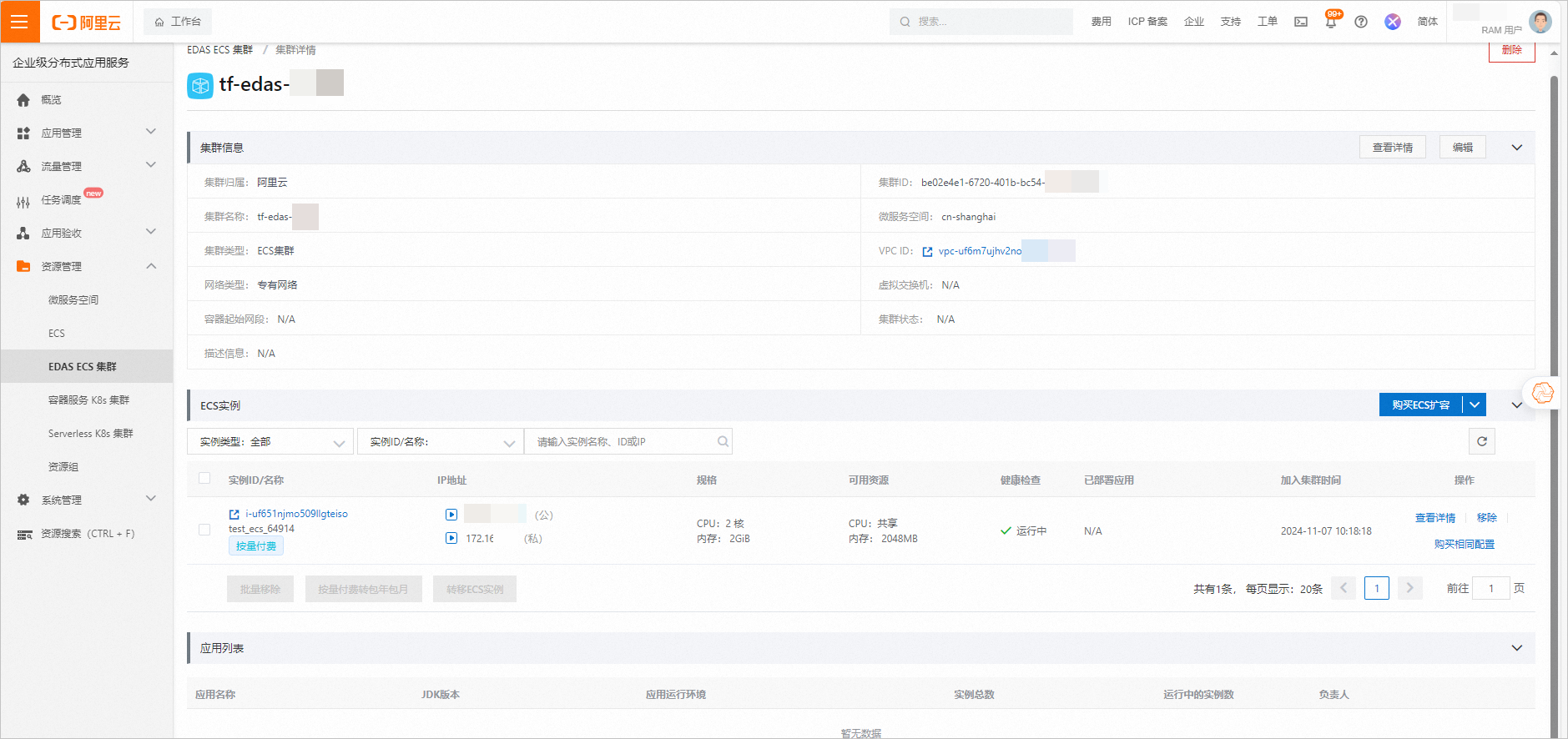Click the Task Scheduling sliders icon
This screenshot has height=739, width=1568.
pos(23,201)
